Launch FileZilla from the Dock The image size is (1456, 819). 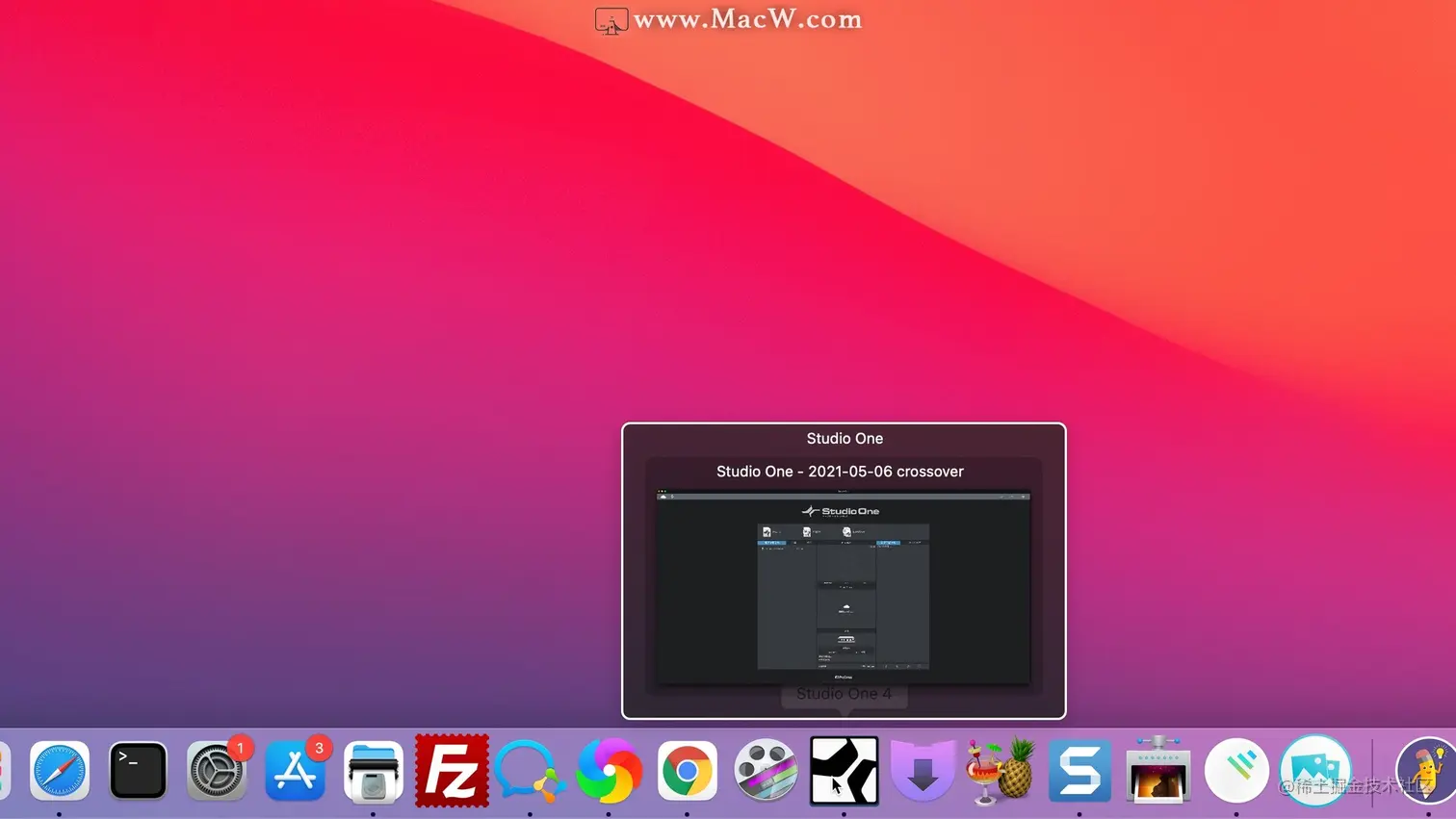[452, 771]
